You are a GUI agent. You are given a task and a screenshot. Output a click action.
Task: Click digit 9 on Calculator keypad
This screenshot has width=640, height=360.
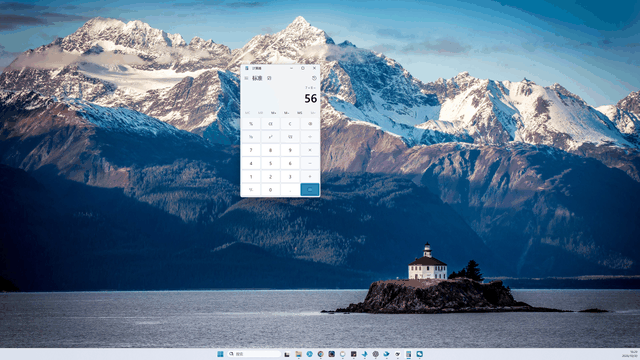click(290, 150)
